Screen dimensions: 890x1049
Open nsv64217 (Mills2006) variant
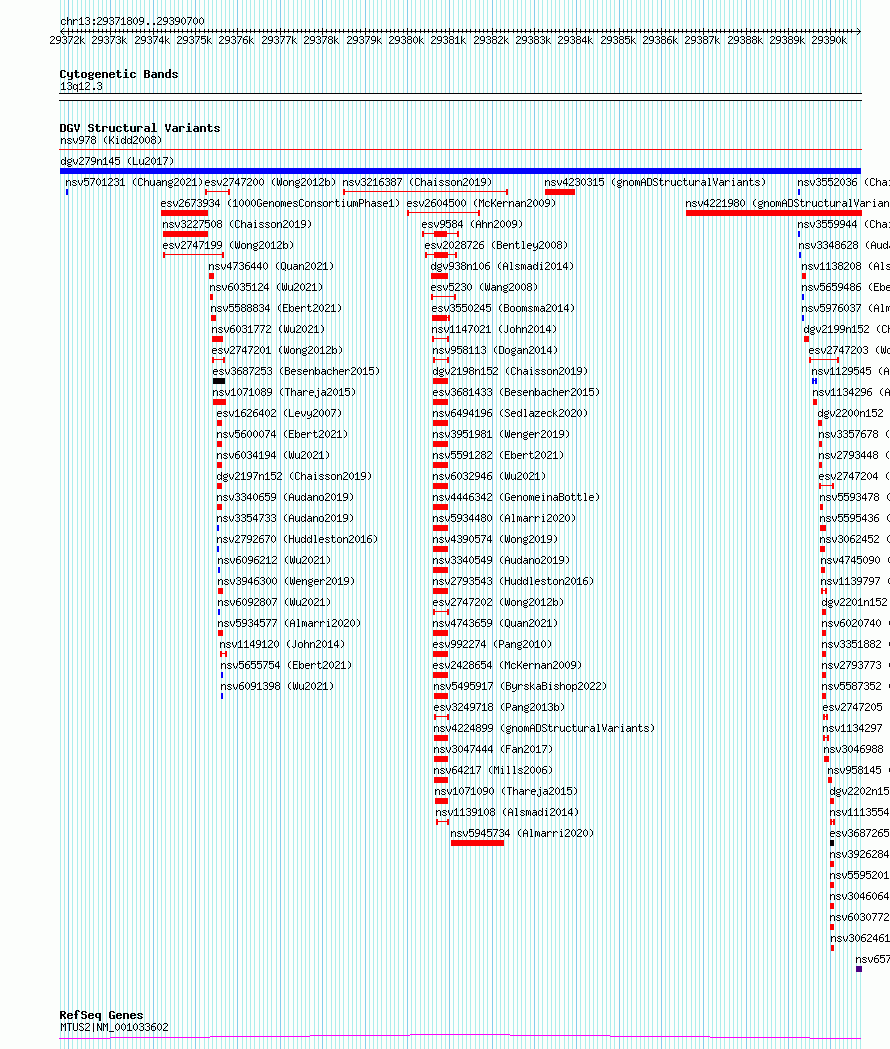point(493,771)
